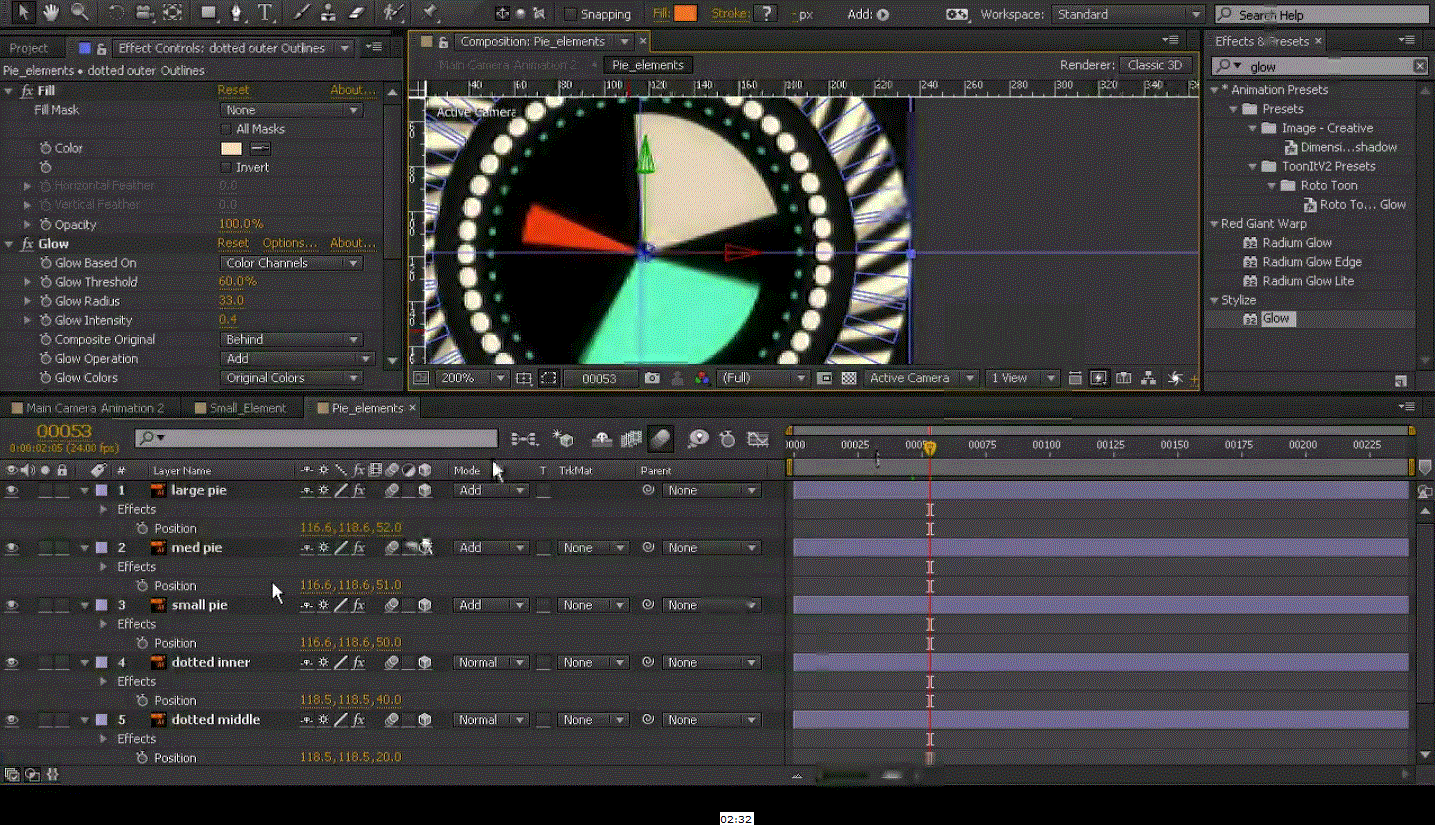Click About for the Fill effect
The image size is (1435, 825).
tap(353, 90)
